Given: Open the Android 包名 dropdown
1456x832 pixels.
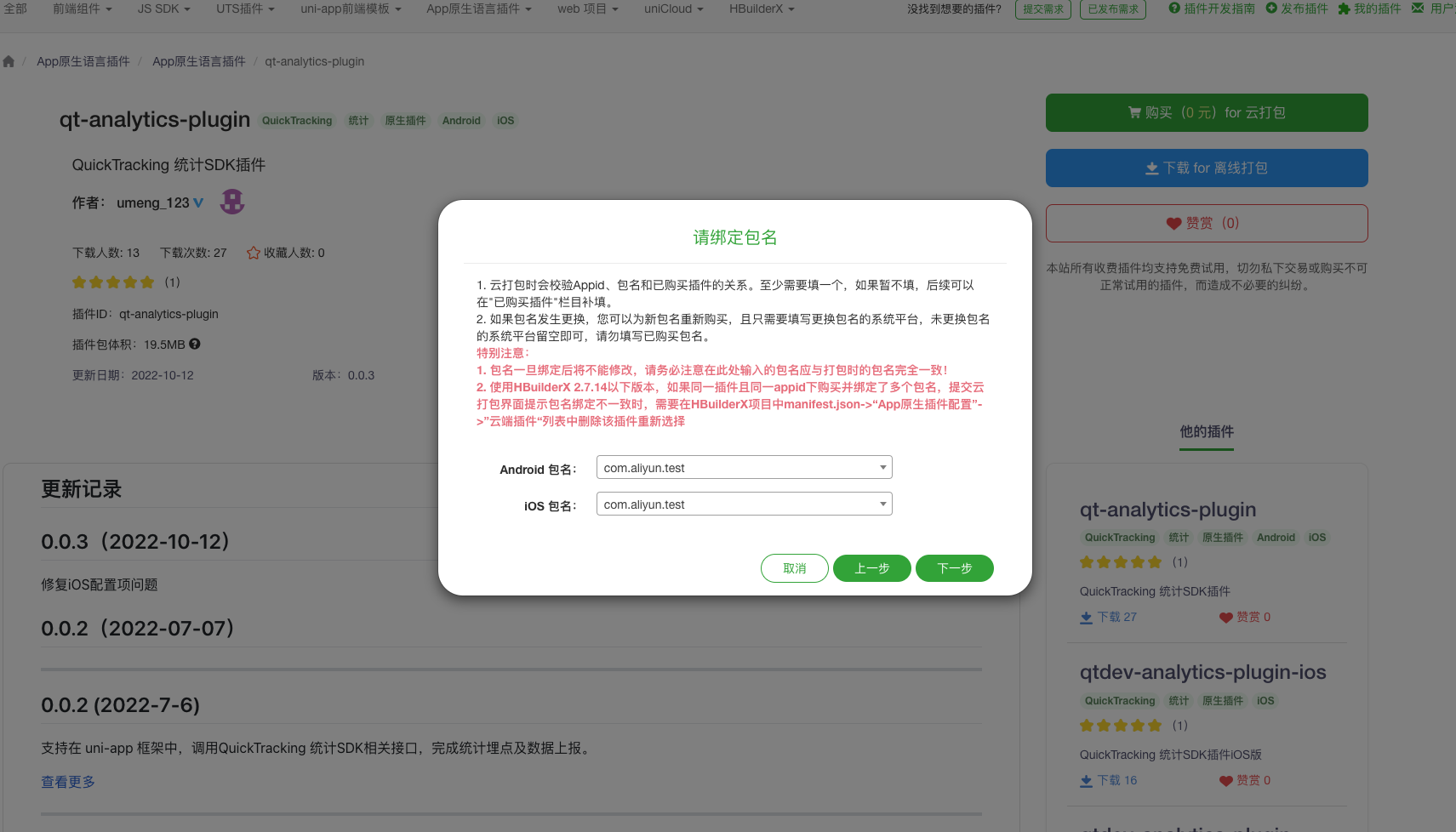Looking at the screenshot, I should [745, 468].
